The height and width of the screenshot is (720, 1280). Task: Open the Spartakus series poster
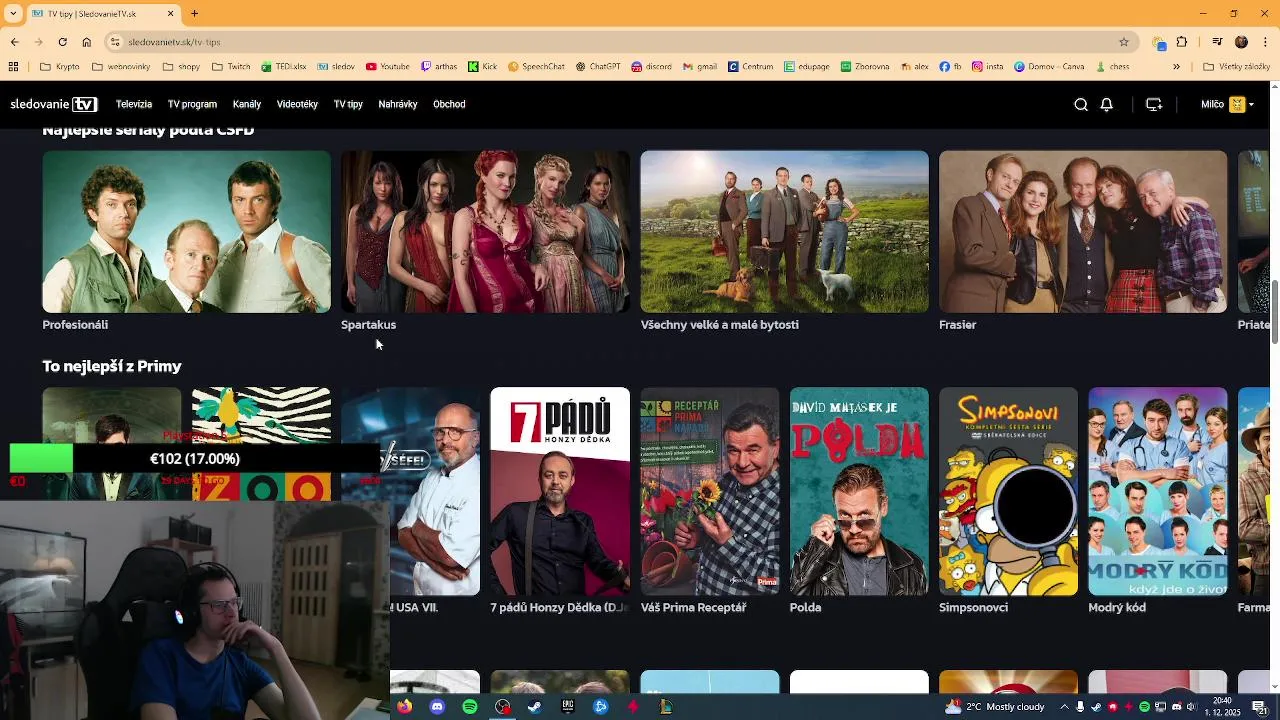pyautogui.click(x=485, y=232)
